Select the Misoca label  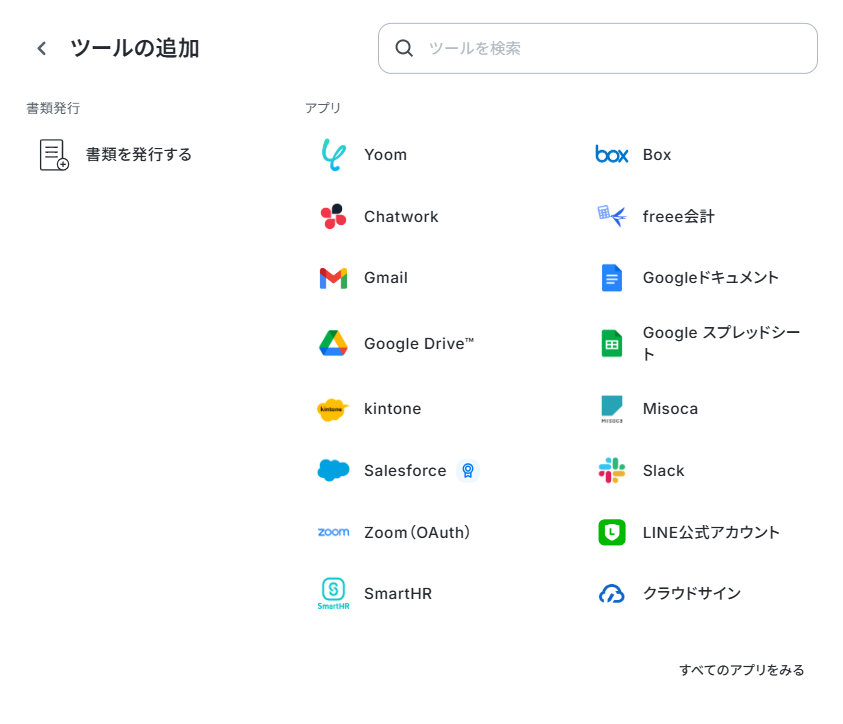coord(670,408)
